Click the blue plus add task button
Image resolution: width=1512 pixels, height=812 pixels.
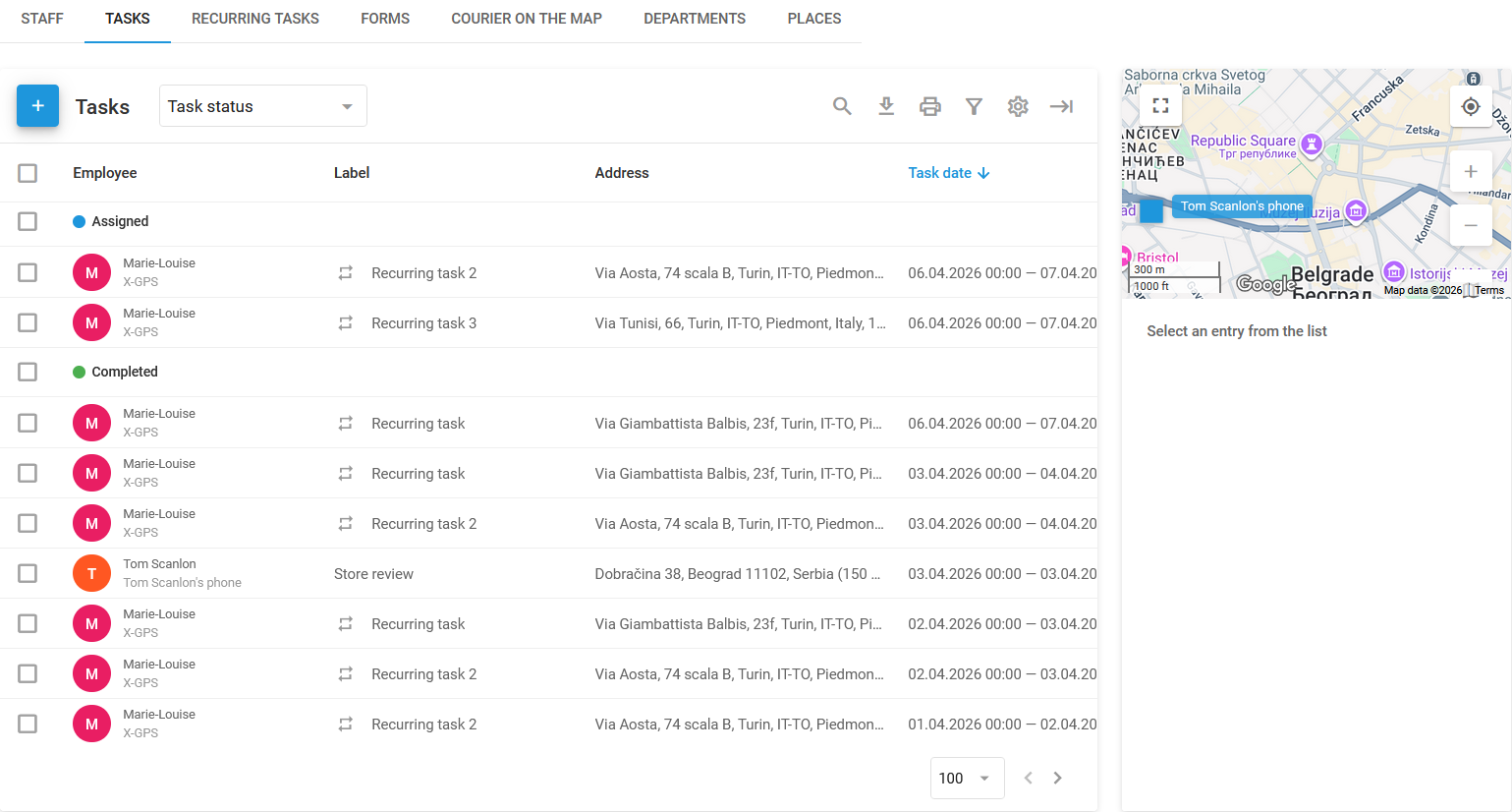point(37,106)
